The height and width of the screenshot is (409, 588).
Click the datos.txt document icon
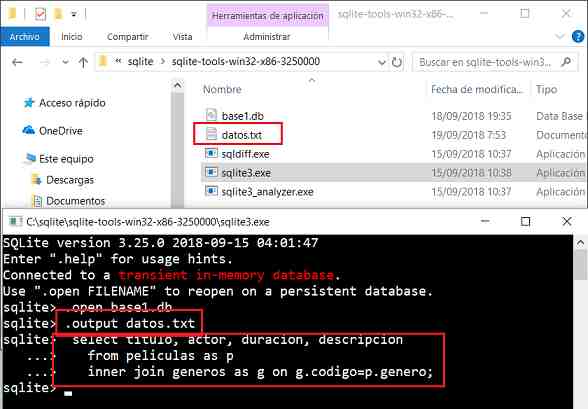pos(212,134)
